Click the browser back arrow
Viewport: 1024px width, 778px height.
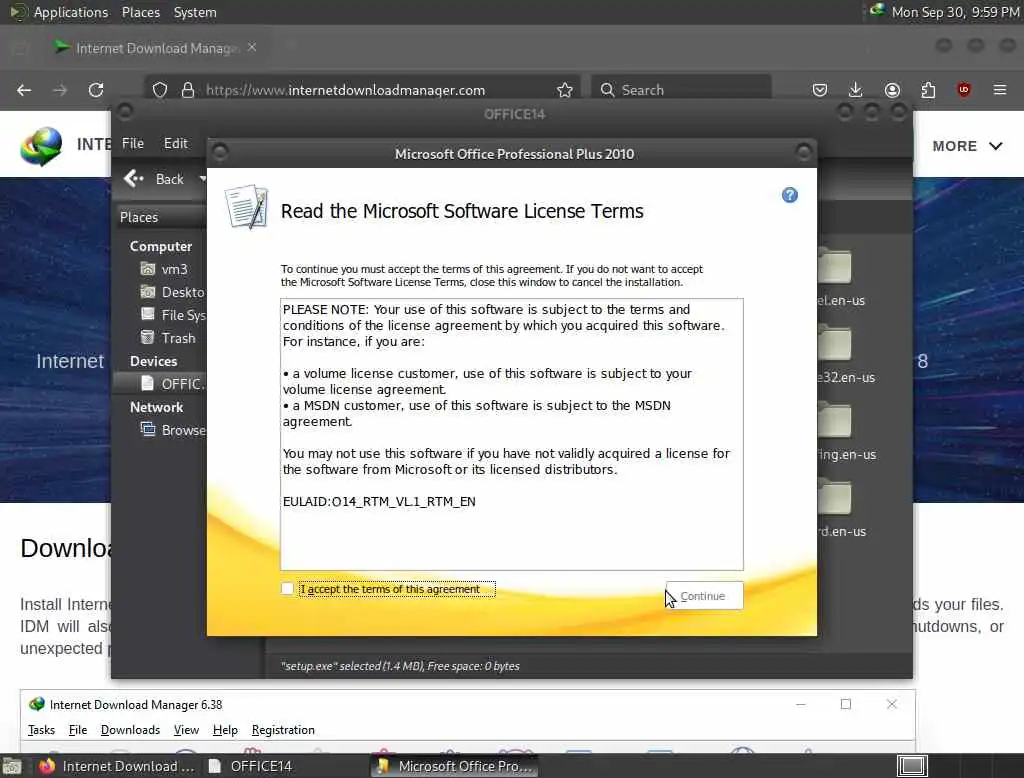[24, 90]
